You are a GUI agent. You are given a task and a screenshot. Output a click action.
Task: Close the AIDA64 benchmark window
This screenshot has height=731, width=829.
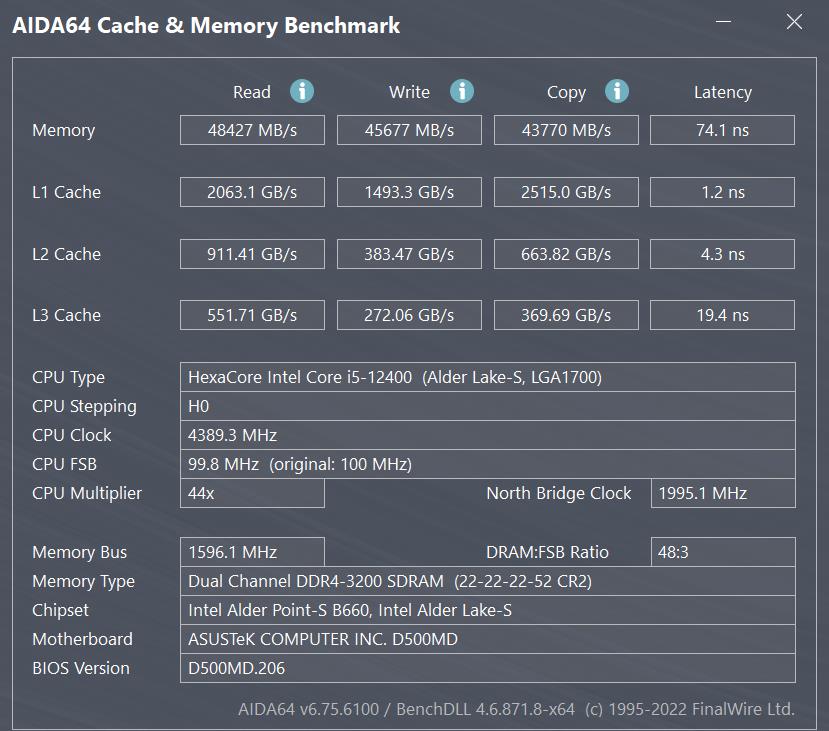point(794,23)
